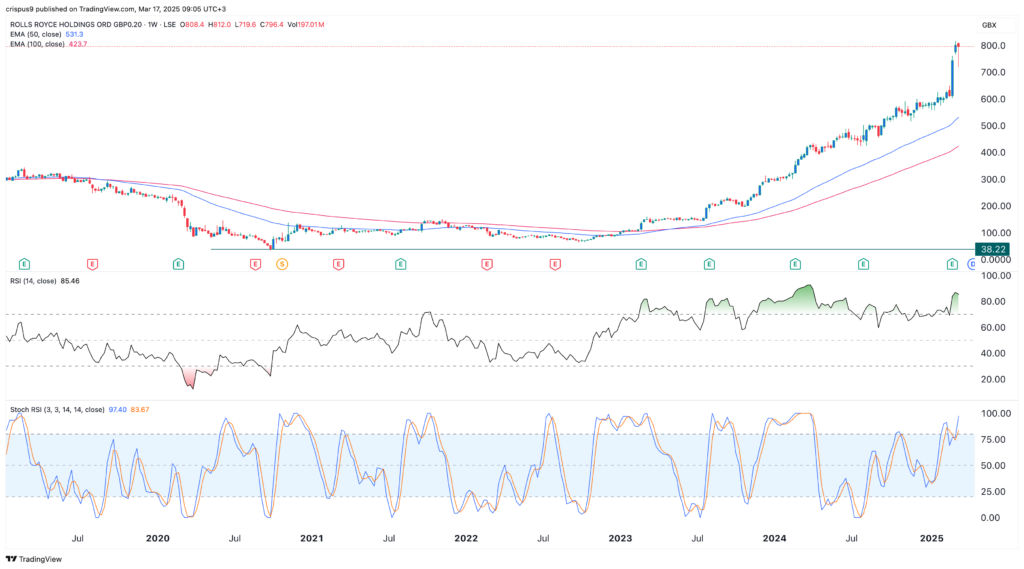Select the EMA (100, close) indicator legend
The width and height of the screenshot is (1024, 569).
pos(37,44)
